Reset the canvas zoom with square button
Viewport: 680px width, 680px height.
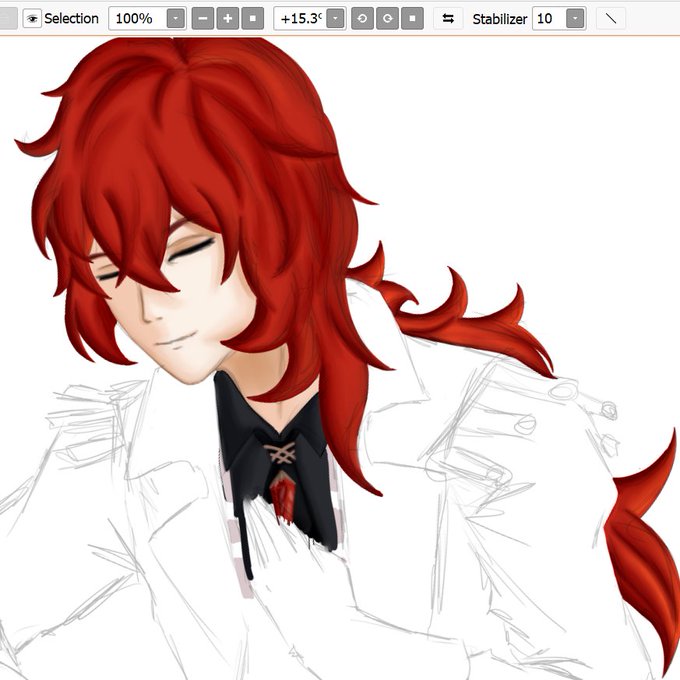[253, 19]
